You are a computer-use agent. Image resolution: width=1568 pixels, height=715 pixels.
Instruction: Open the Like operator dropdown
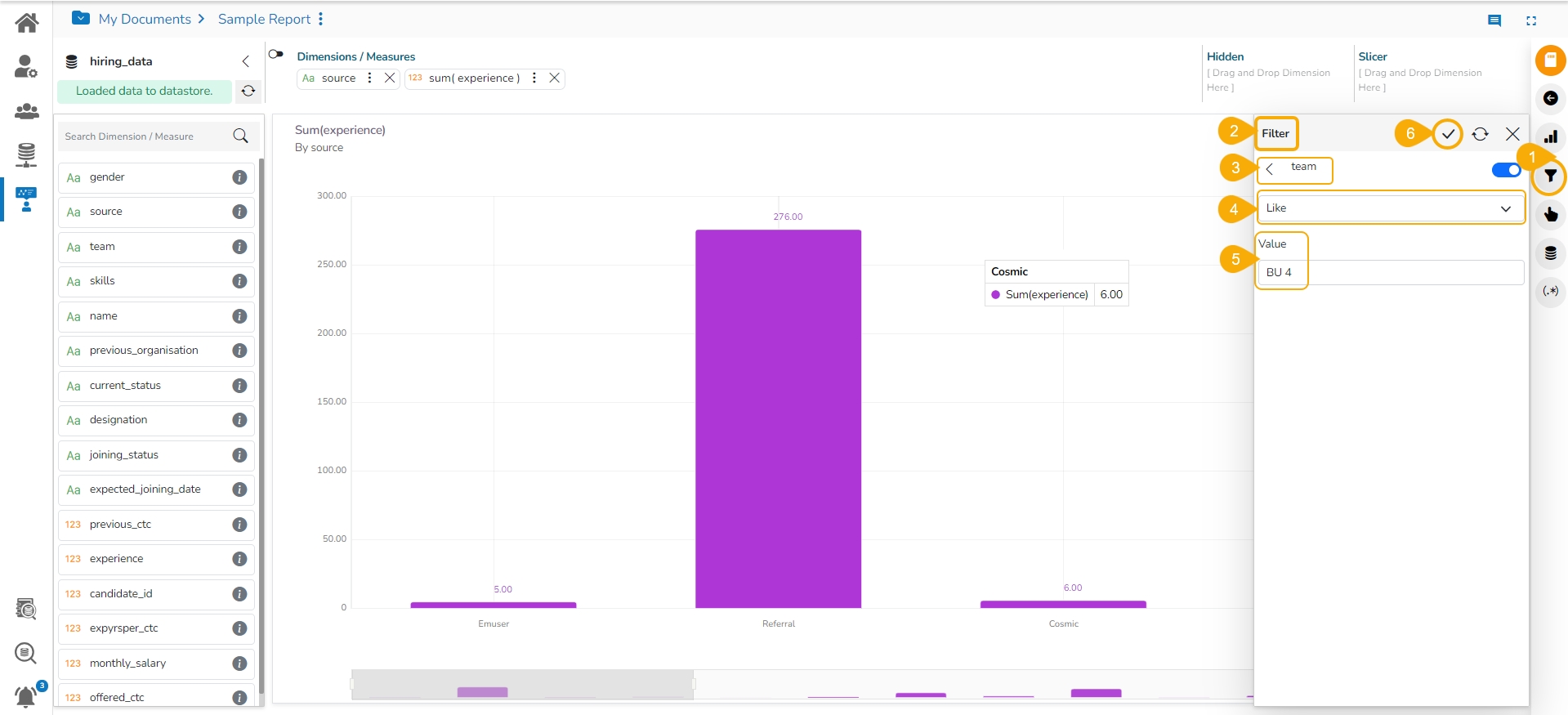pyautogui.click(x=1390, y=208)
